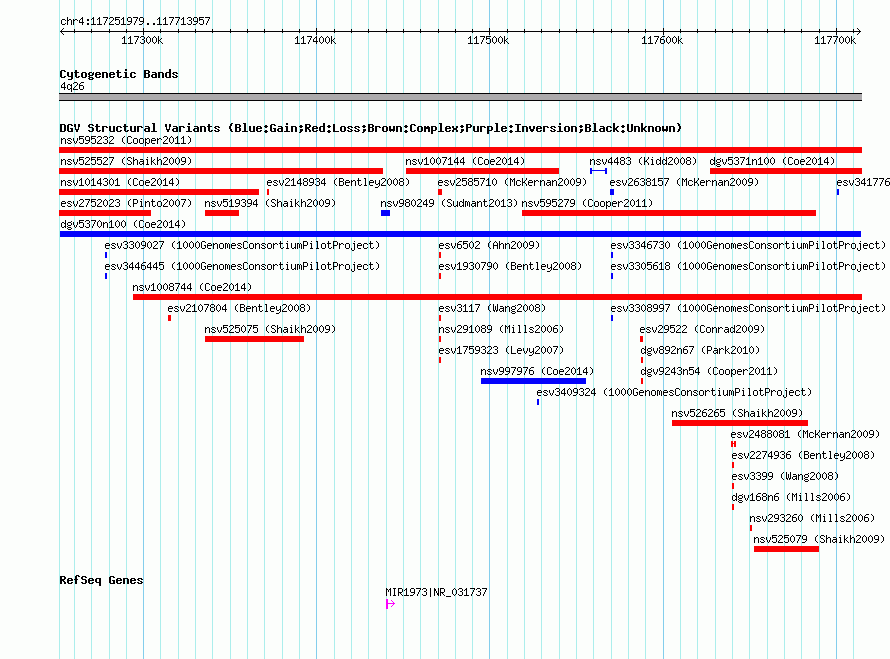
Task: Click the 117500k ruler label
Action: click(x=488, y=40)
